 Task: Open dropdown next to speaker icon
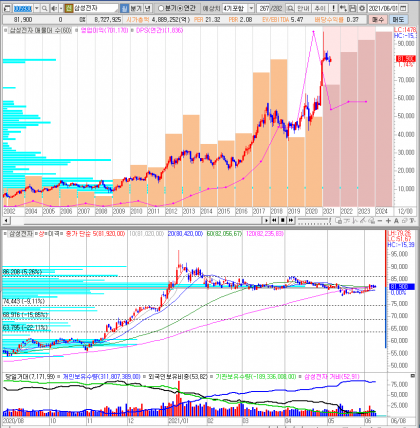point(61,8)
